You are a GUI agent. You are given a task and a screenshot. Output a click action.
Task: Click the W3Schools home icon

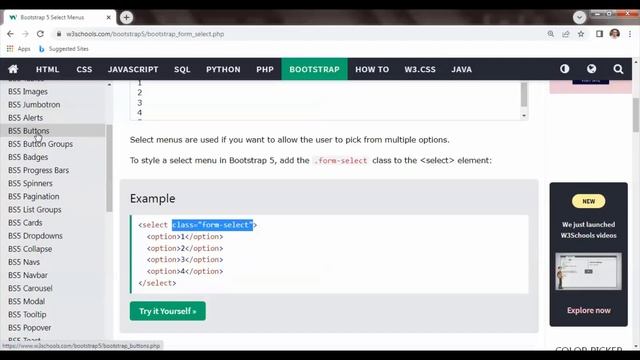tap(13, 69)
